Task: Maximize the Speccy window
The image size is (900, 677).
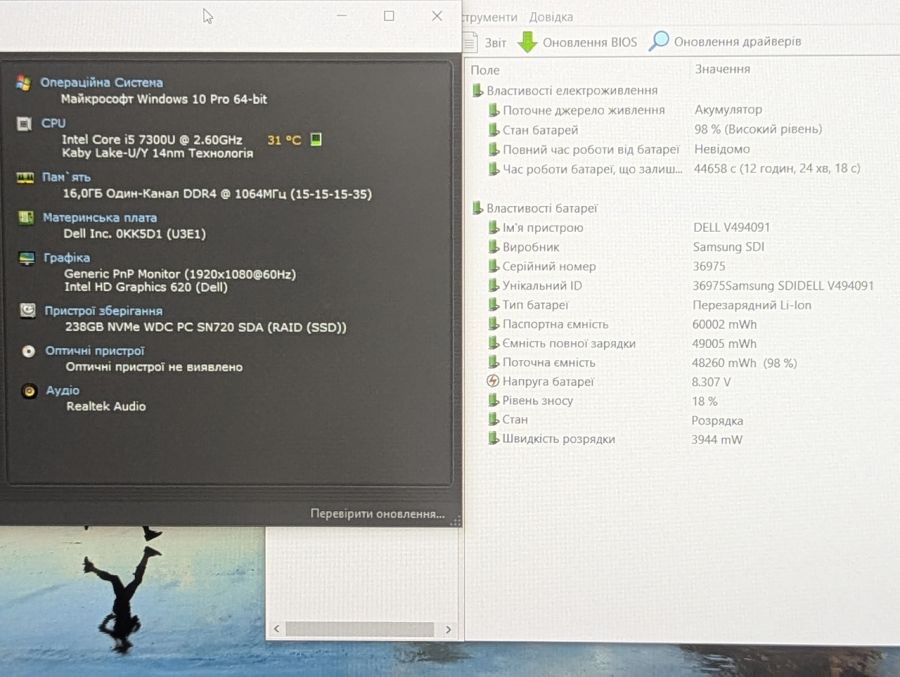Action: coord(389,16)
